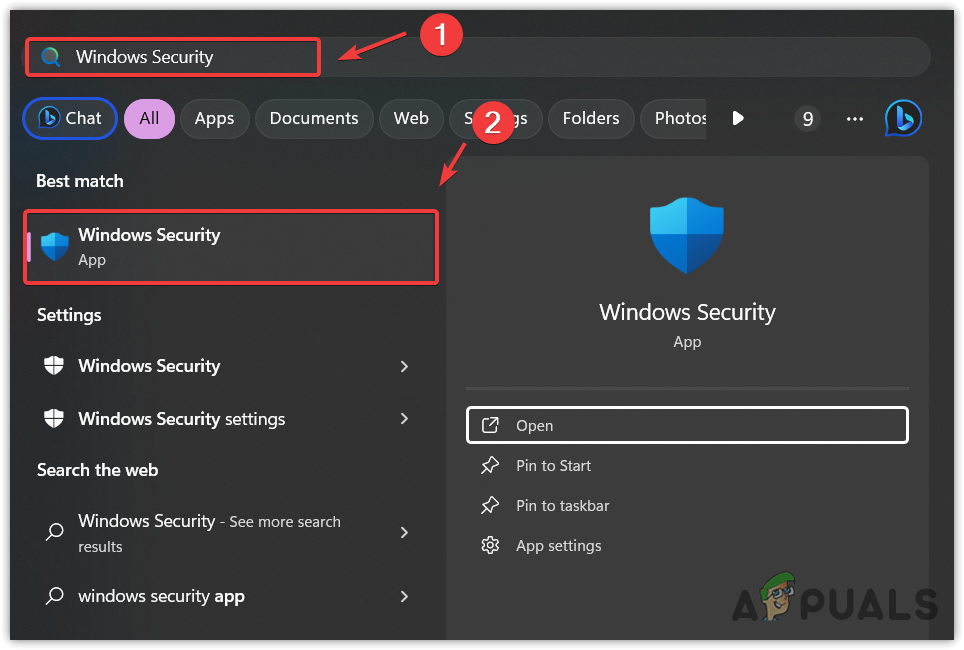This screenshot has width=964, height=650.
Task: Click the Open button in preview pane
Action: pyautogui.click(x=687, y=425)
